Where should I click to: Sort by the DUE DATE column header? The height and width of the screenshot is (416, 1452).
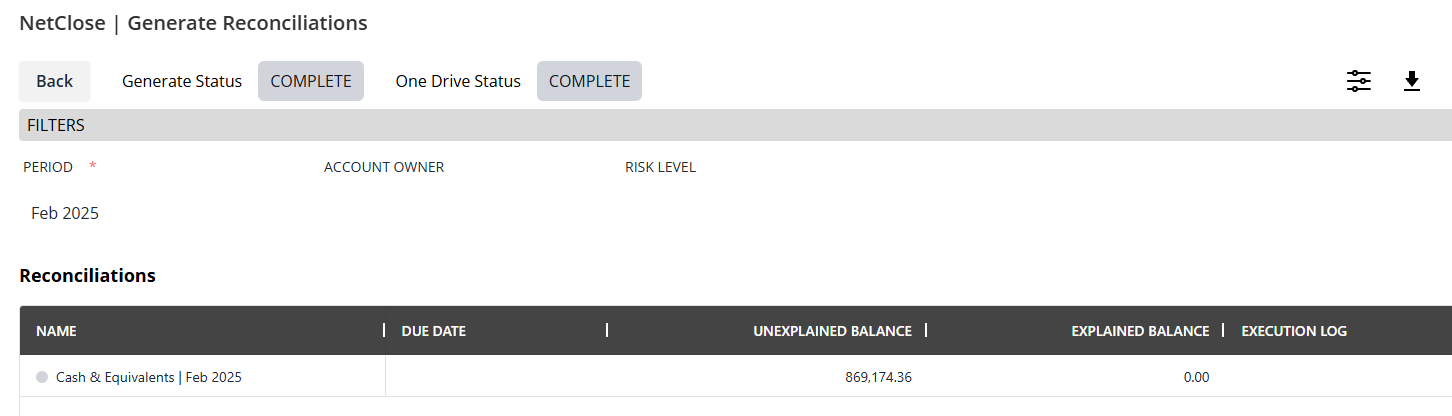(433, 331)
